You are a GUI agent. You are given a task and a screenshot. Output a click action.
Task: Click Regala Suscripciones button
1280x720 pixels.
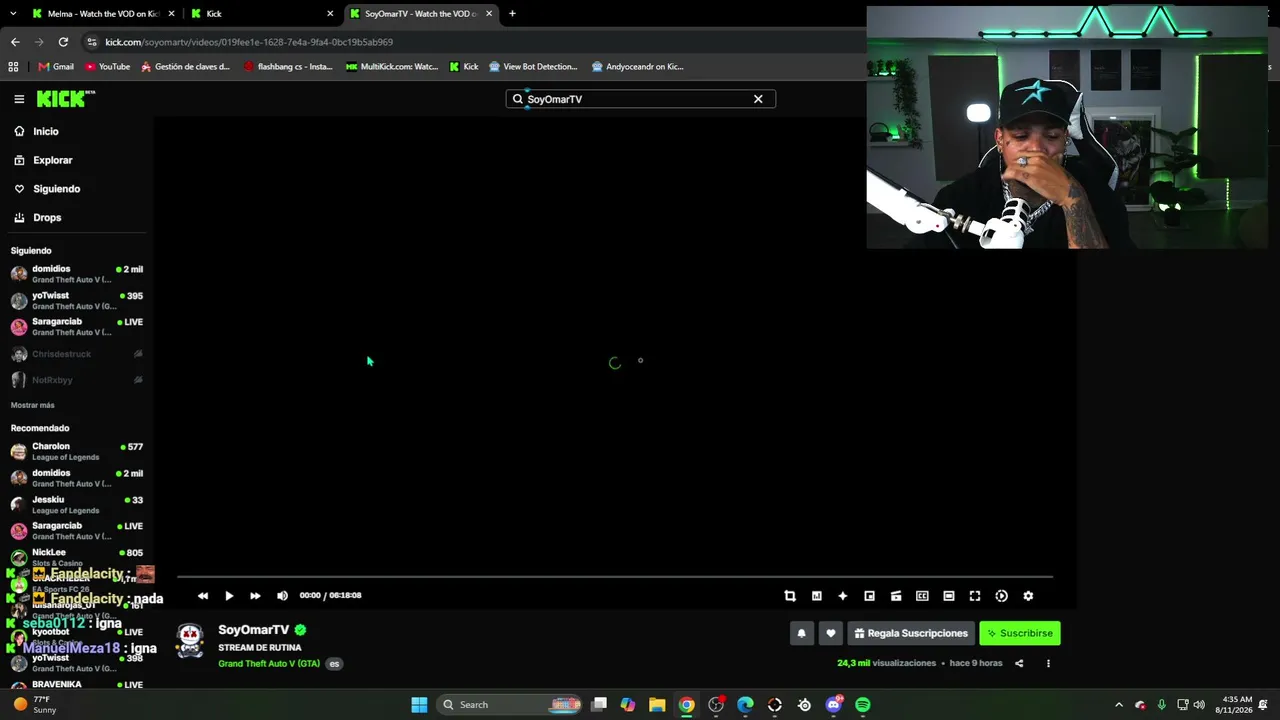pos(911,633)
